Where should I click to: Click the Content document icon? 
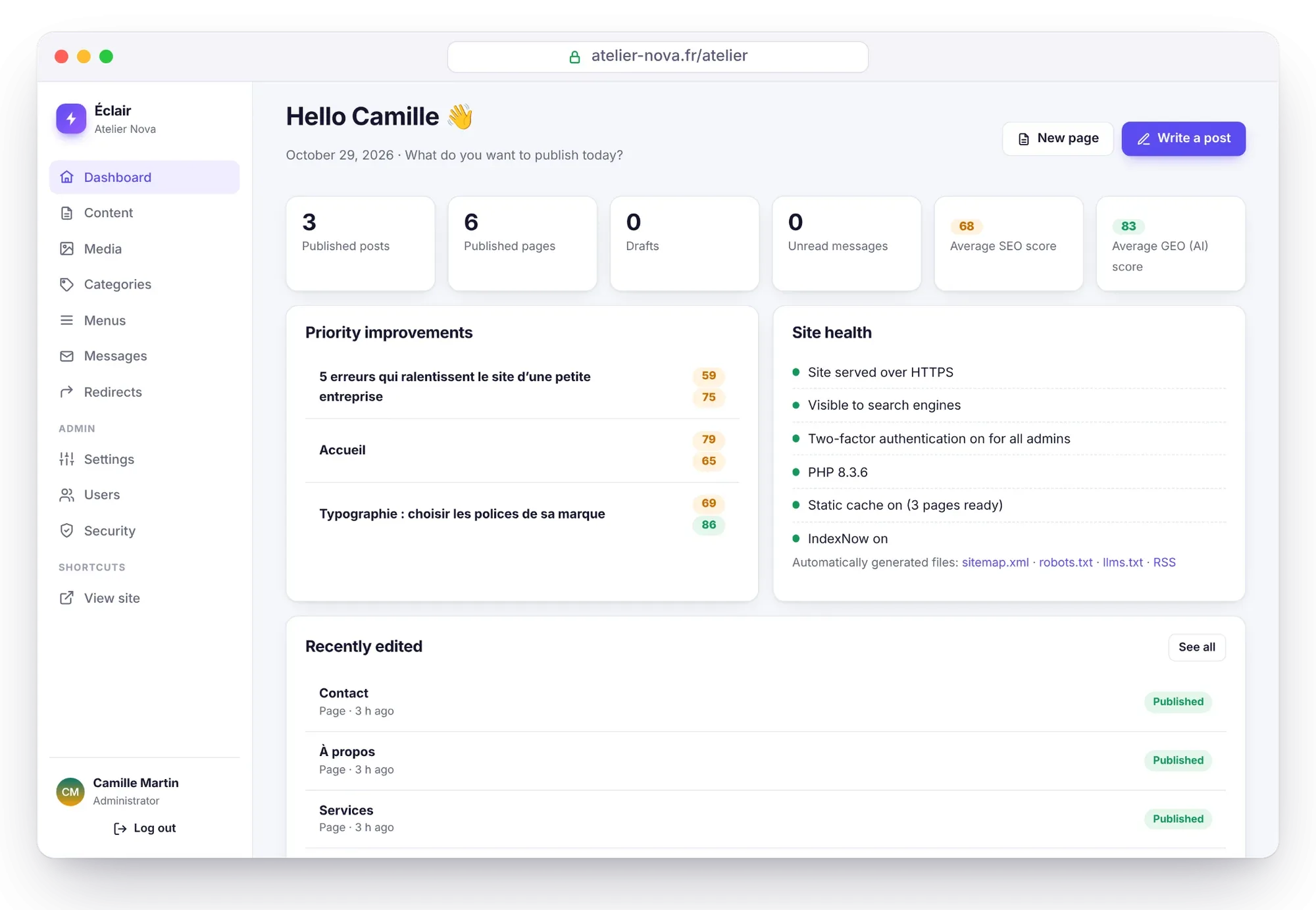point(66,213)
